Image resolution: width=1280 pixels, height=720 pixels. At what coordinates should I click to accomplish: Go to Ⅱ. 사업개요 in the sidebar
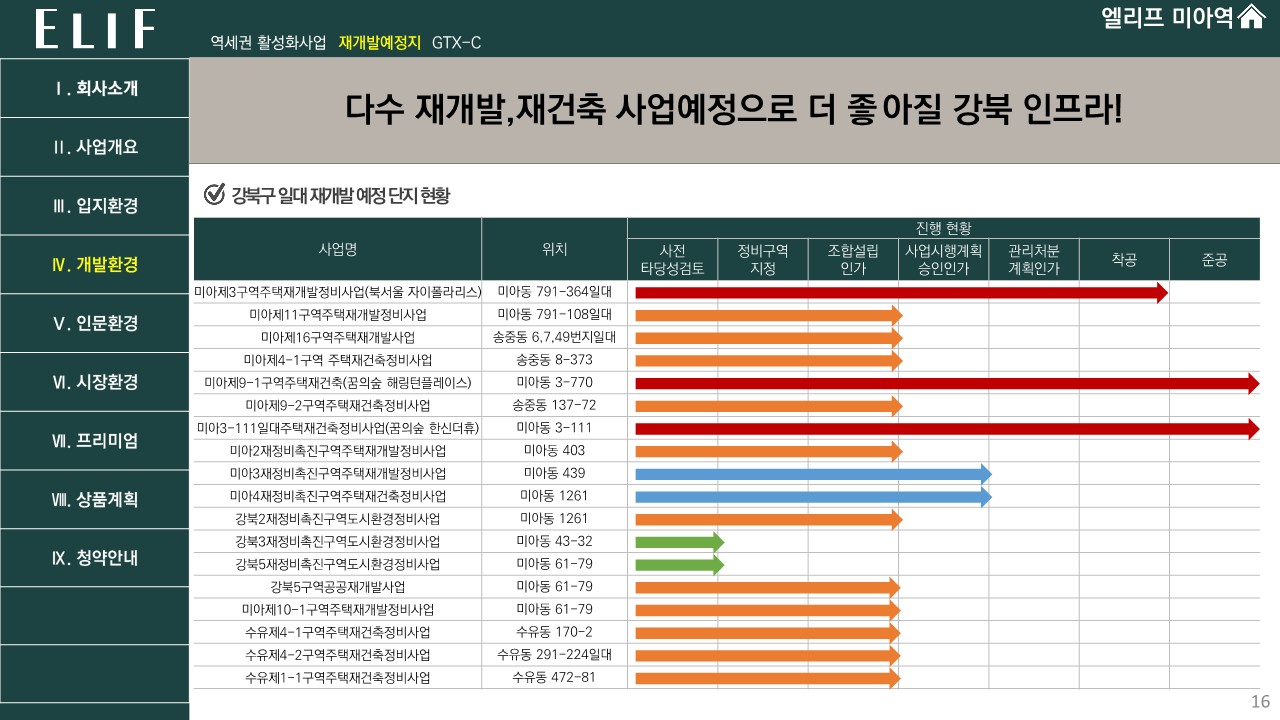(95, 147)
